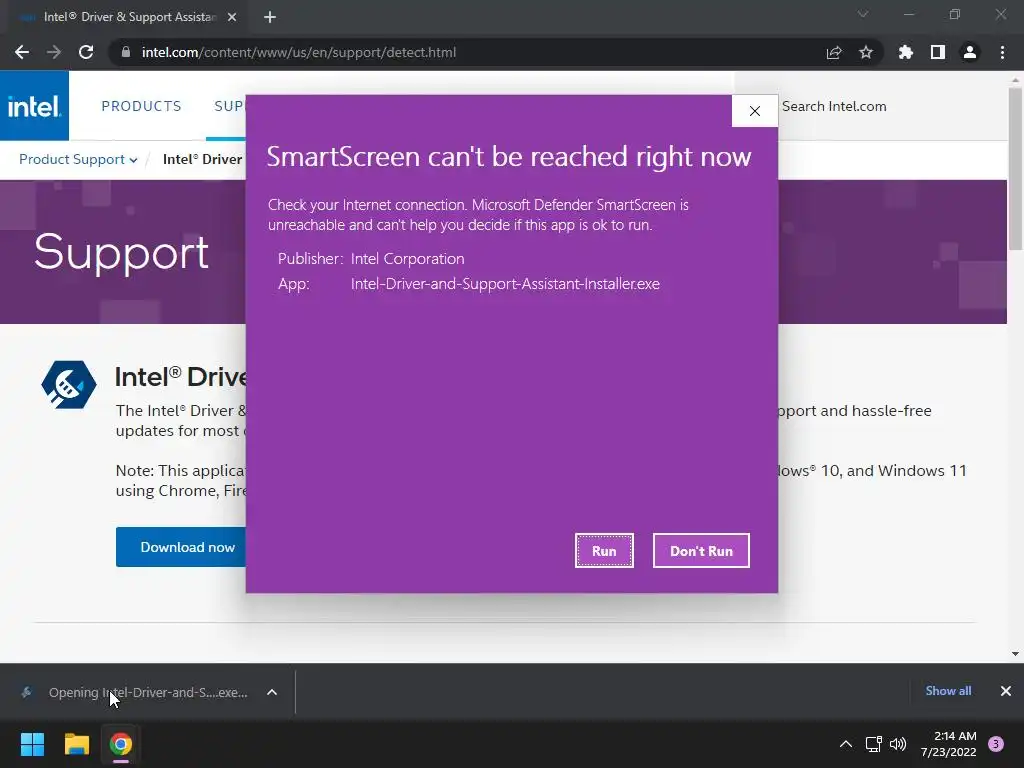Screen dimensions: 1024x768
Task: Open the notification badge showing 3
Action: pos(996,744)
